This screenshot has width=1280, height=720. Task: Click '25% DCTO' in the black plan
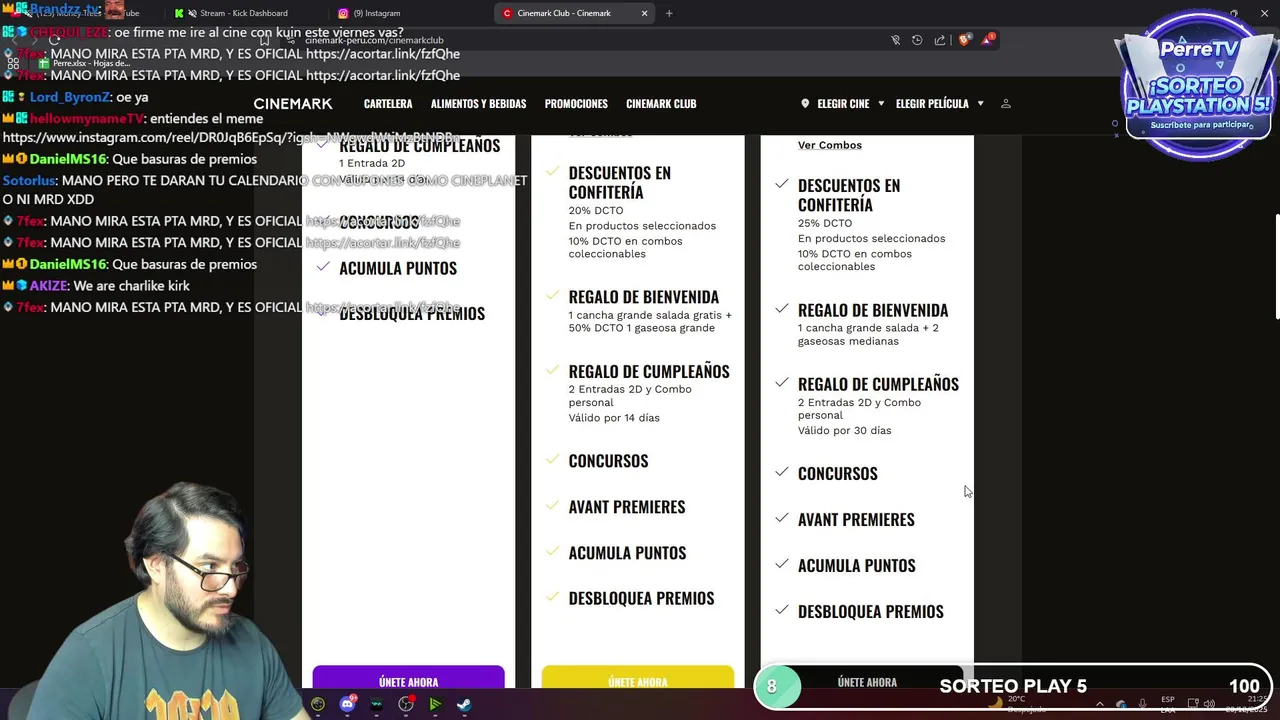[x=825, y=223]
